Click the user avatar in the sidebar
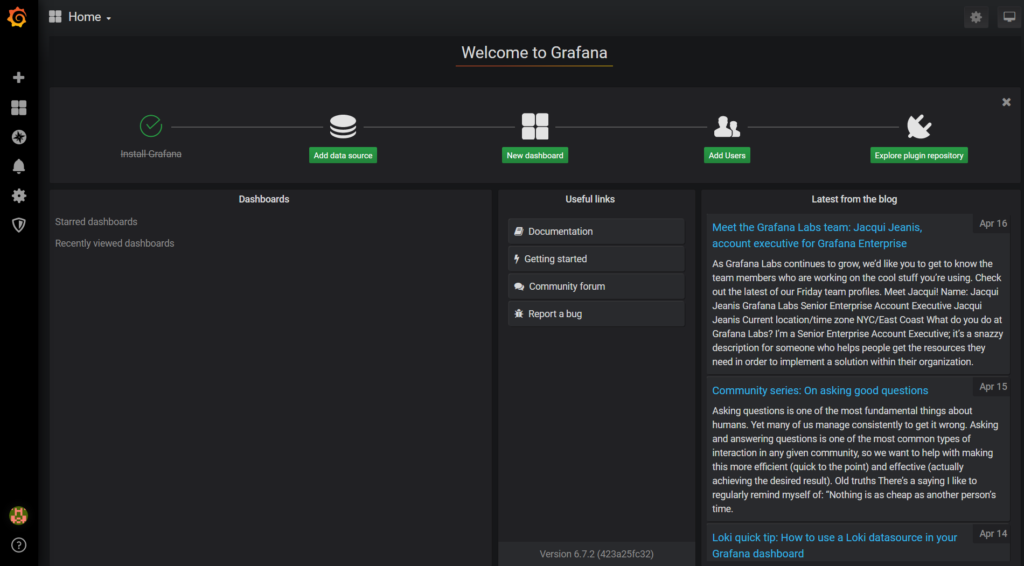1024x566 pixels. pyautogui.click(x=18, y=515)
